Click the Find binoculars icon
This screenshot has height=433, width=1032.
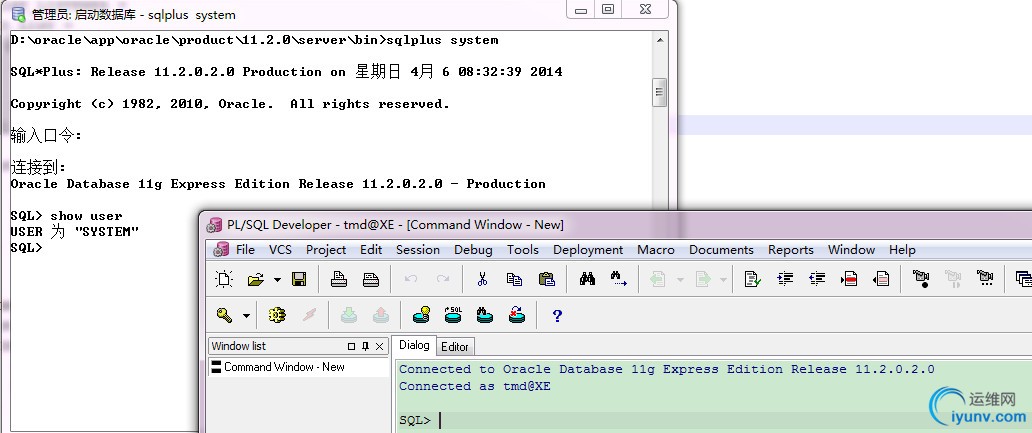click(587, 279)
